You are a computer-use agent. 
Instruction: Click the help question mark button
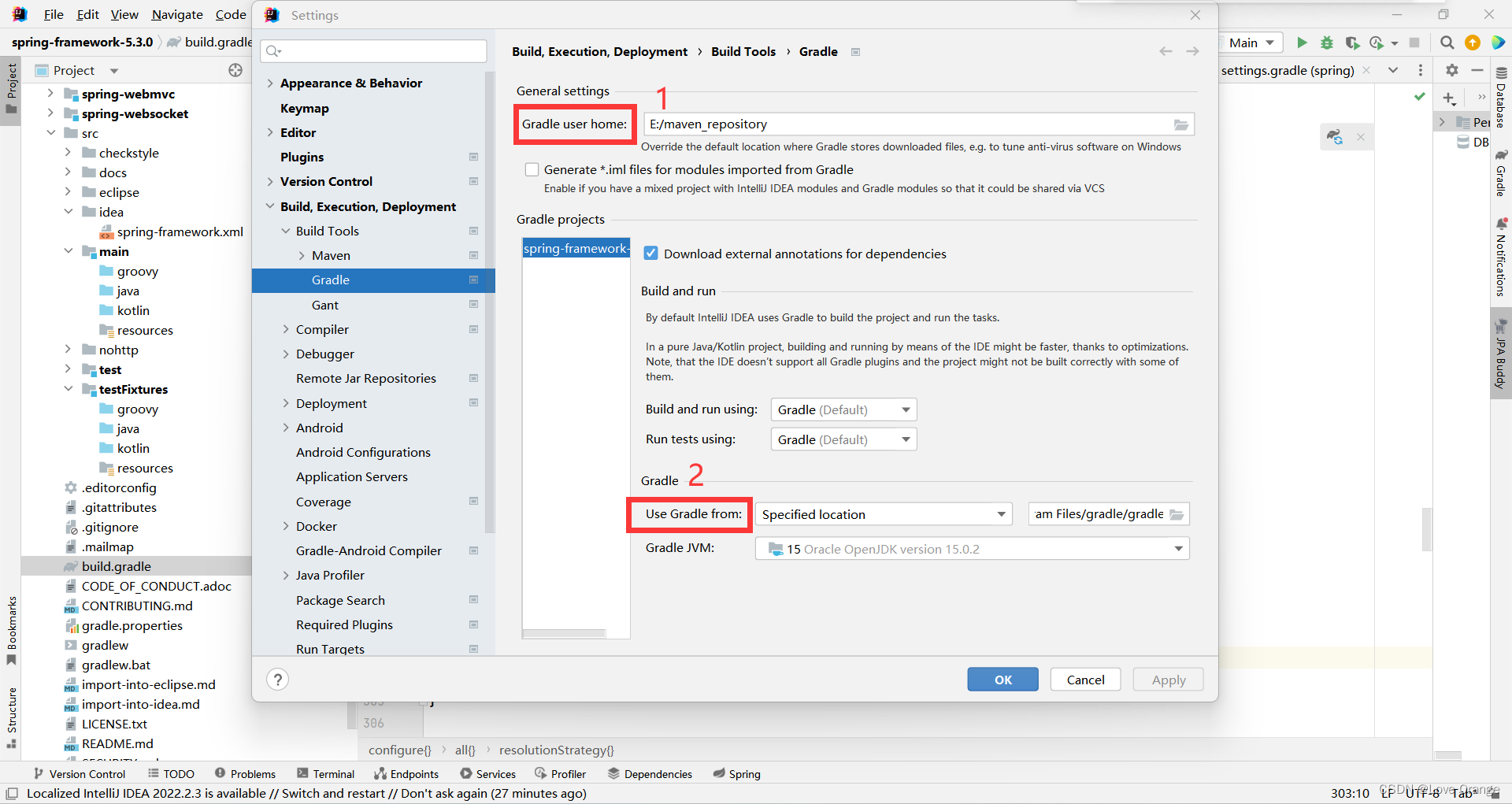tap(278, 680)
